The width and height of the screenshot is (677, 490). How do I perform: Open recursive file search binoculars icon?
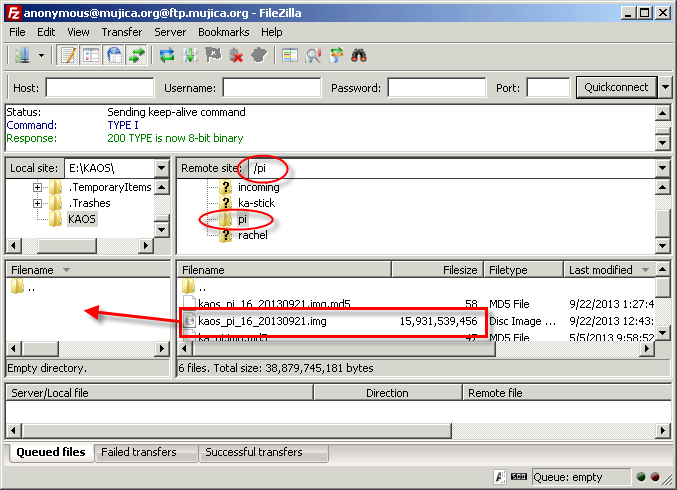coord(359,56)
